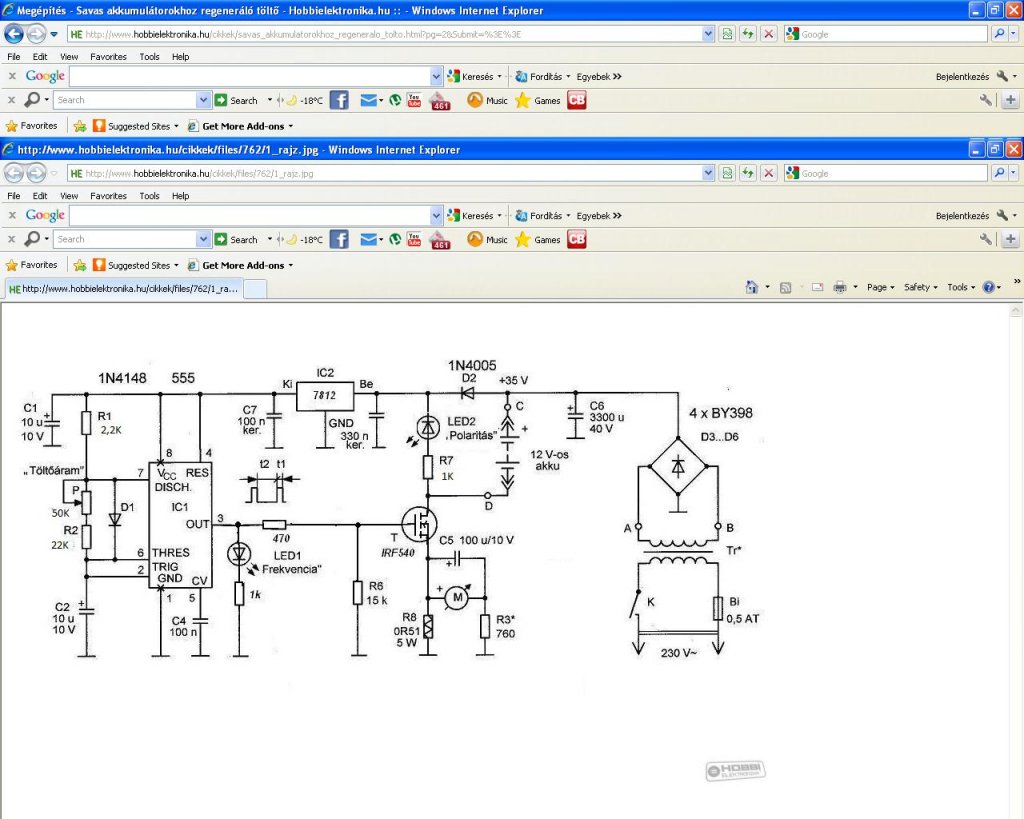The height and width of the screenshot is (819, 1024).
Task: Open Tools dropdown in the command bar
Action: point(961,287)
